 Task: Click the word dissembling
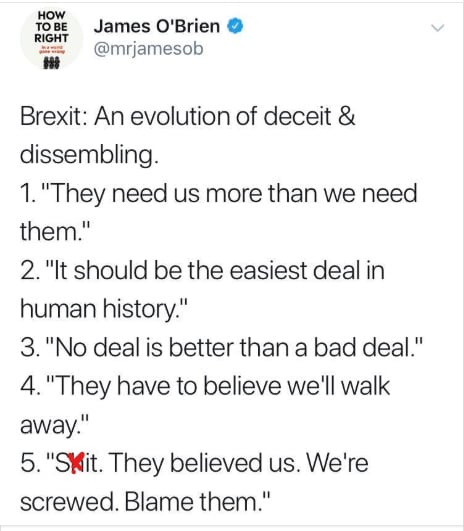[x=89, y=155]
